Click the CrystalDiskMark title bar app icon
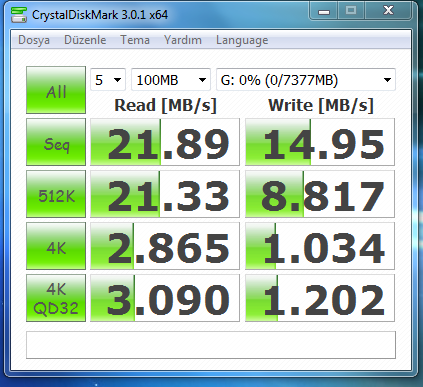Image resolution: width=423 pixels, height=387 pixels. pos(18,15)
